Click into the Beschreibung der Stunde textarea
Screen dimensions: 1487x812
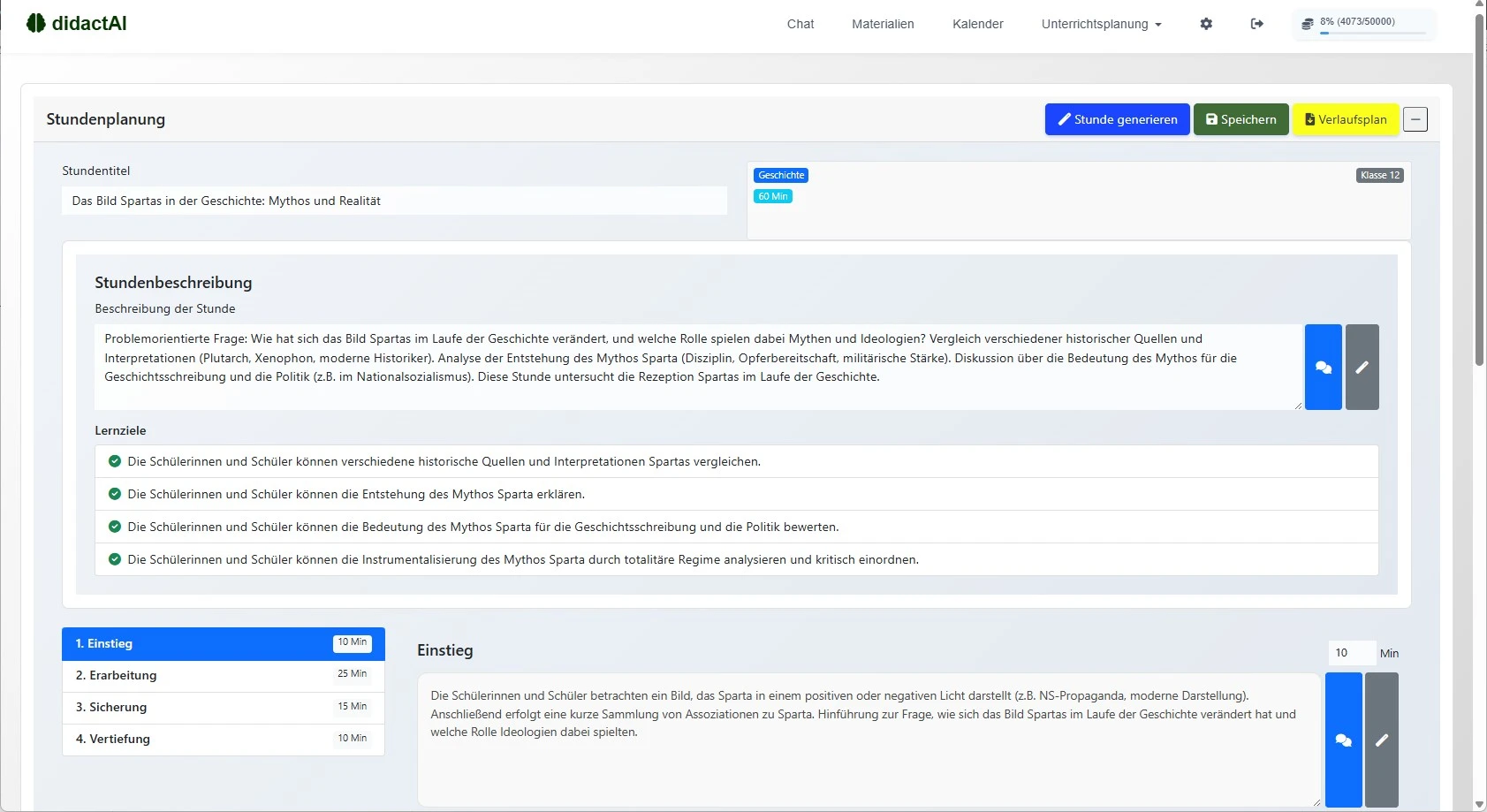click(x=698, y=367)
